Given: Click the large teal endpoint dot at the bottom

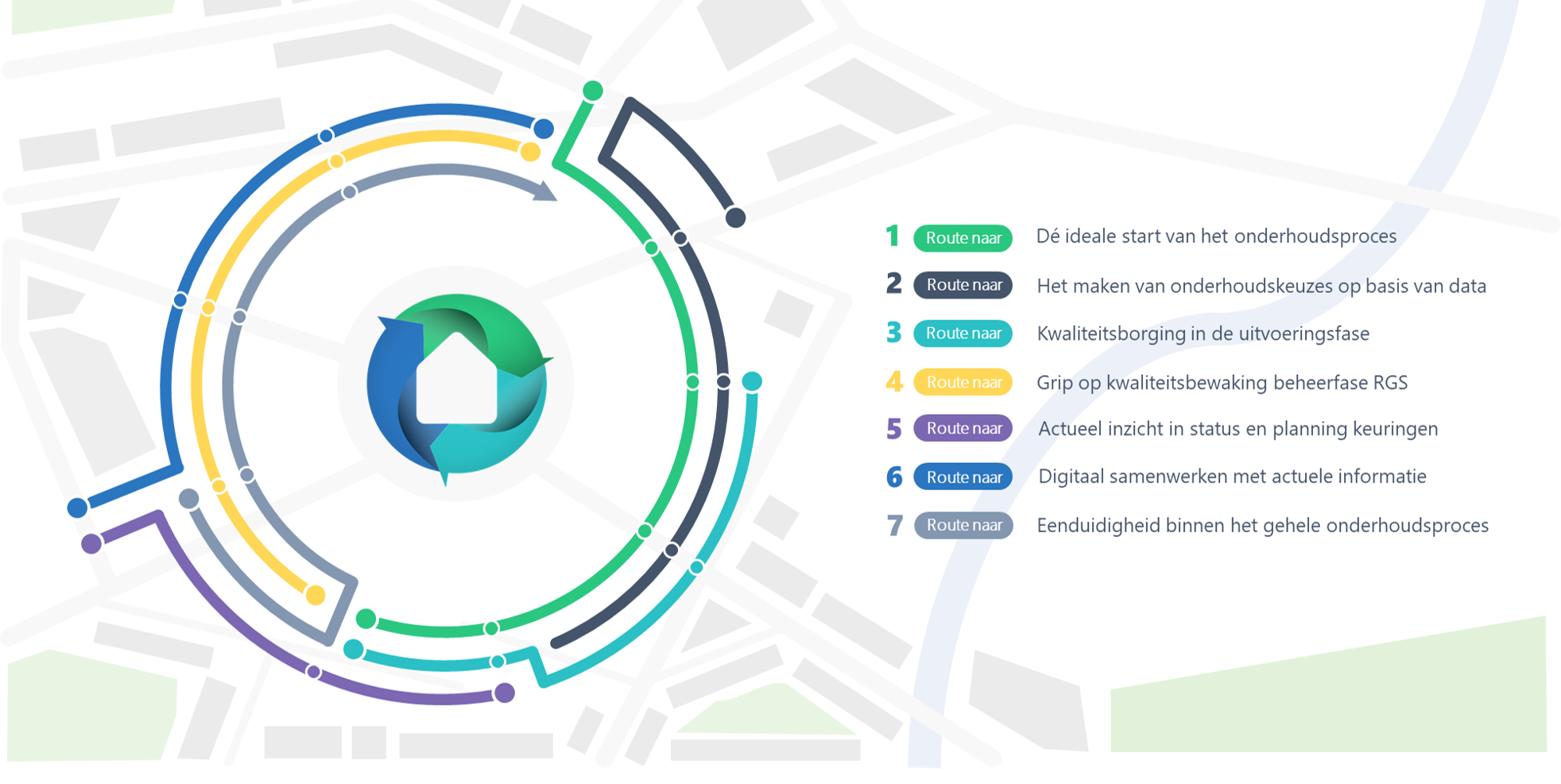Looking at the screenshot, I should pyautogui.click(x=354, y=650).
